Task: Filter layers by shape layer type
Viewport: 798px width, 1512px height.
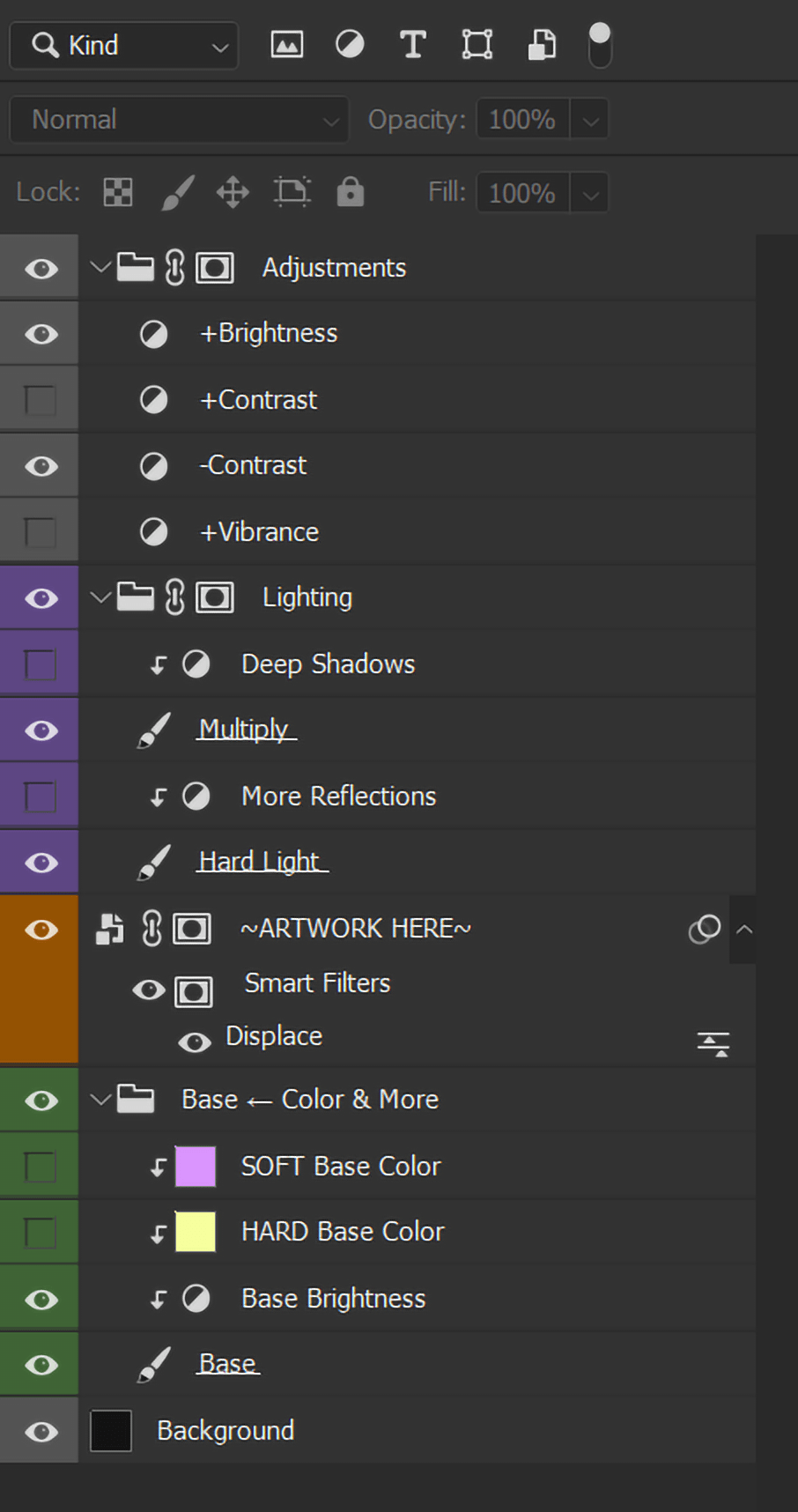Action: point(477,44)
